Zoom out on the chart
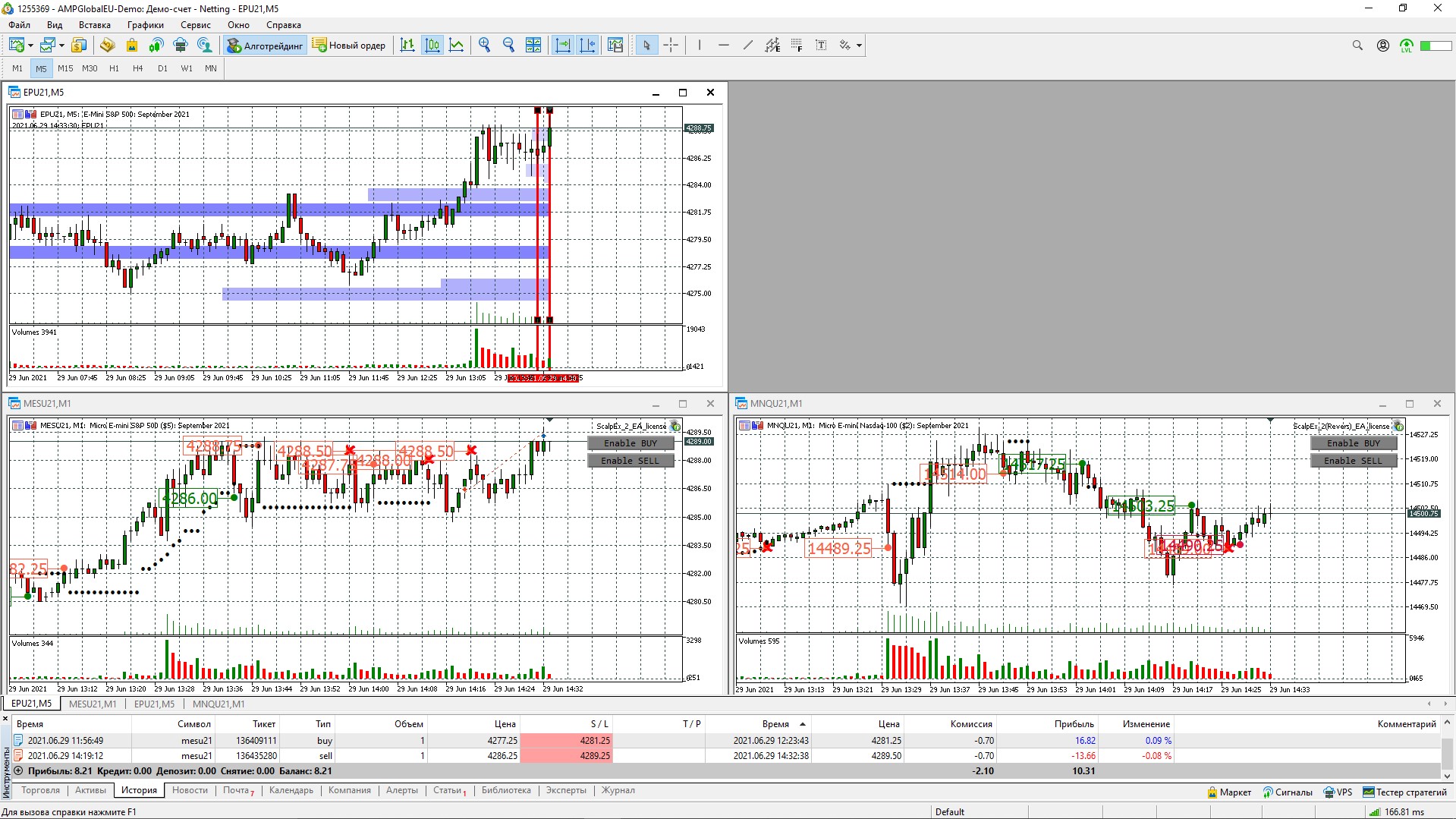The width and height of the screenshot is (1456, 819). [509, 46]
